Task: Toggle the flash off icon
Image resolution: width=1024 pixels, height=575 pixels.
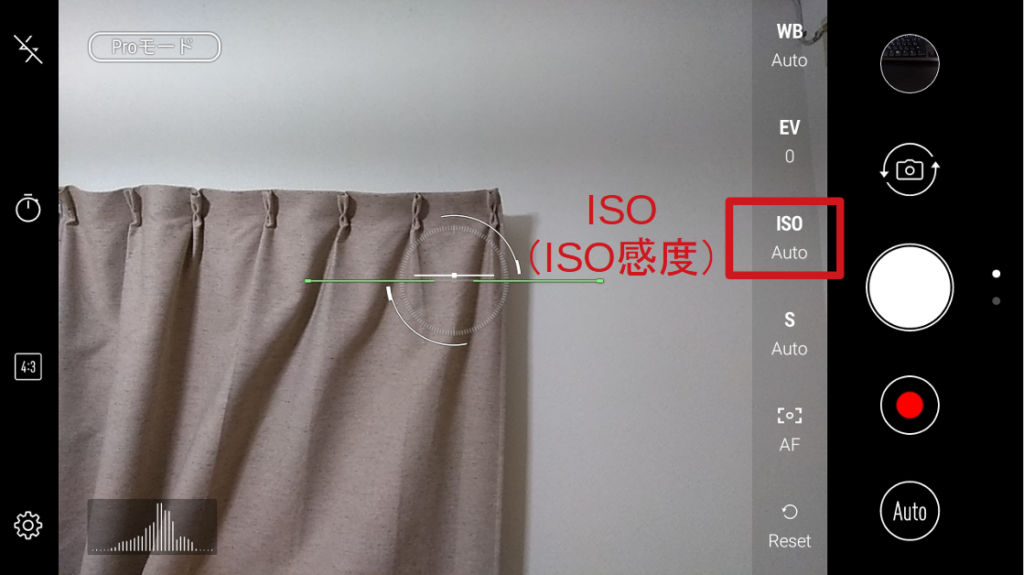Action: 28,49
